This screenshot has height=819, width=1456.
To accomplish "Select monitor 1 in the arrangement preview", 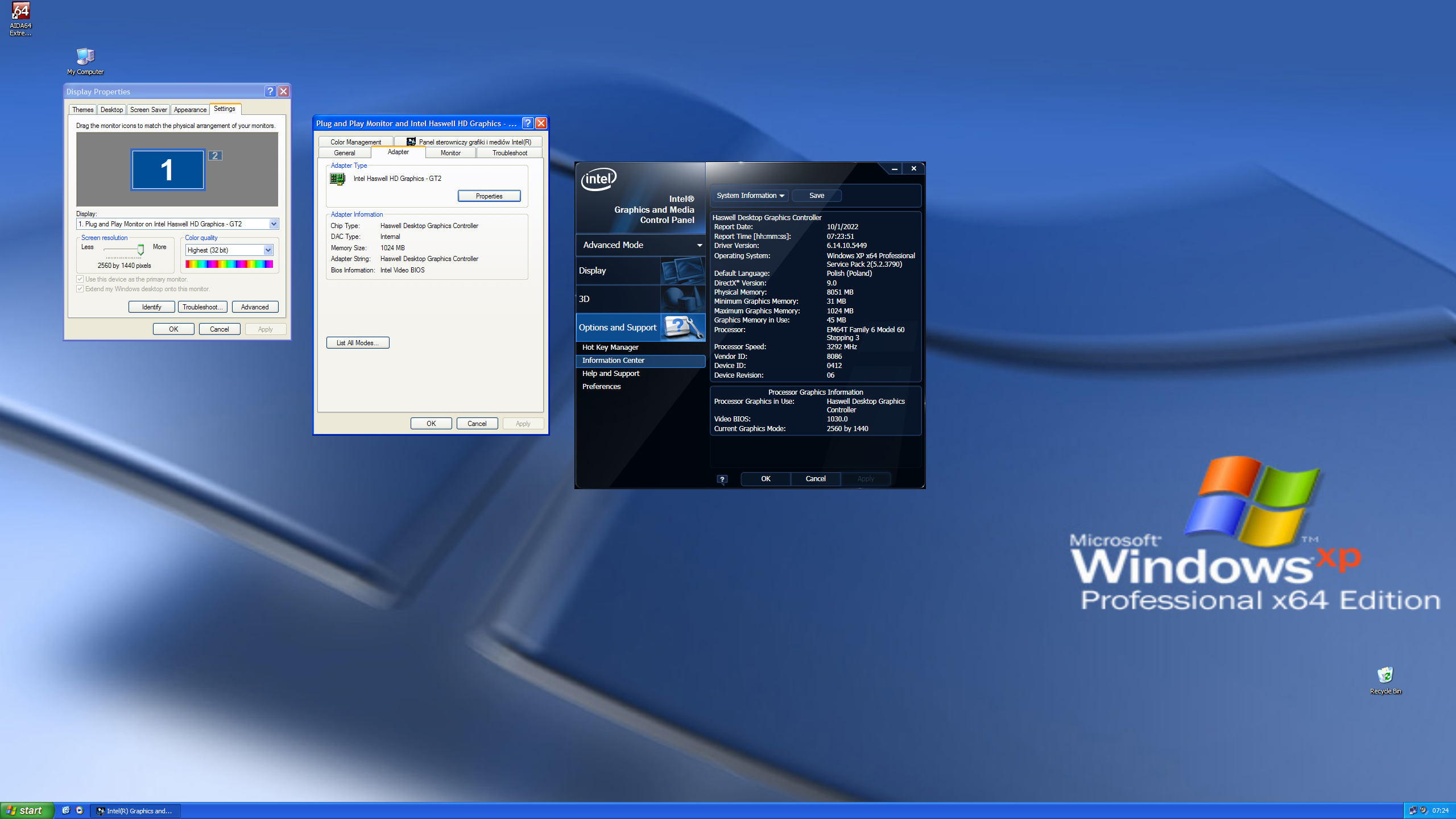I will 168,169.
